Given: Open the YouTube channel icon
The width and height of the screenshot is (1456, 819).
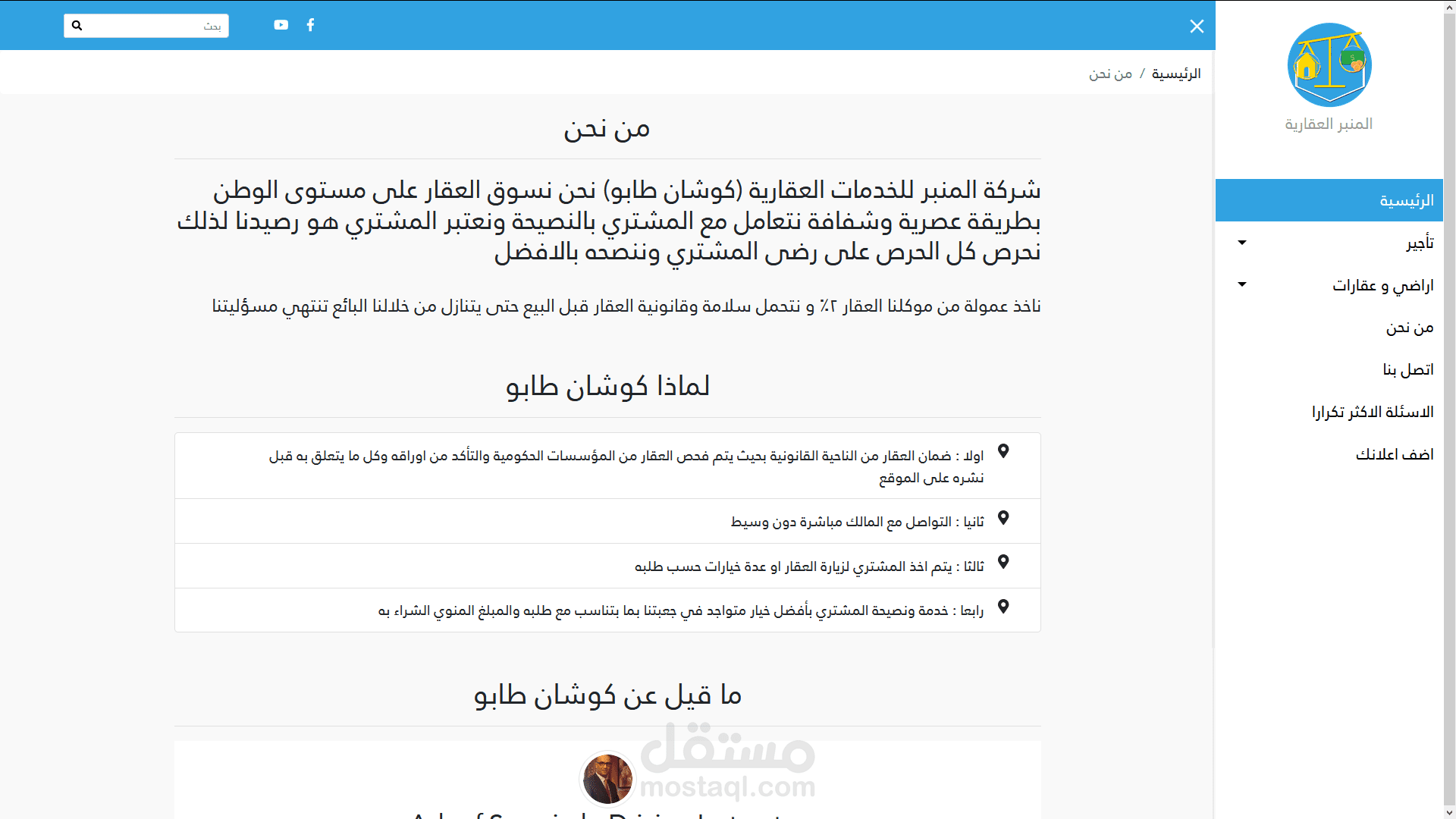Looking at the screenshot, I should 281,25.
